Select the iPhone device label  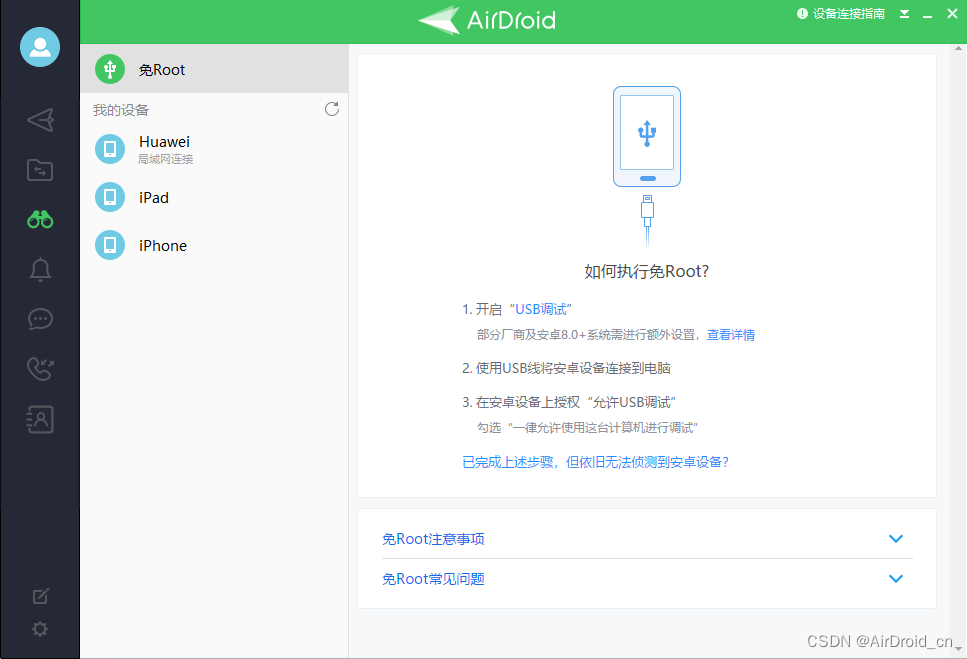[163, 245]
